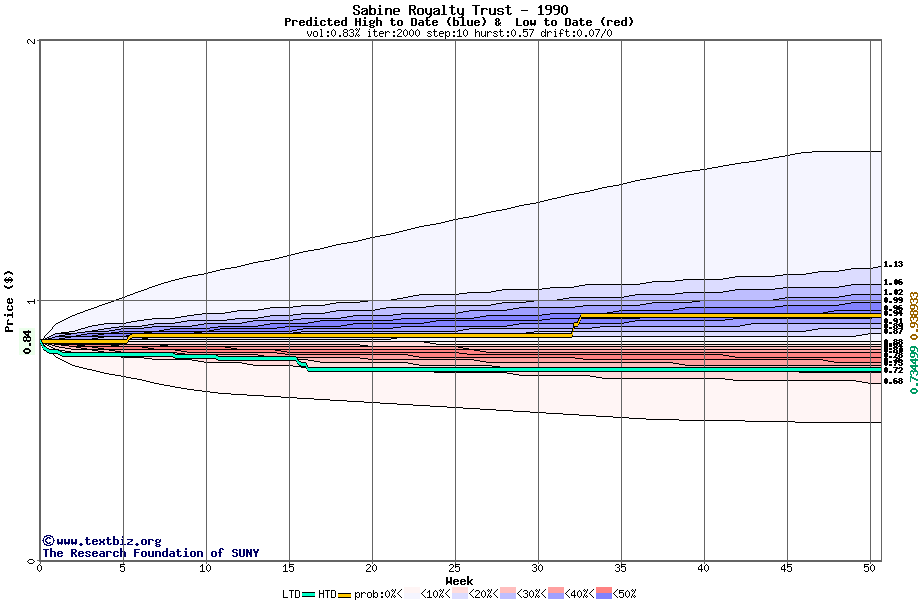Viewport: 920px width, 600px height.
Task: Click the '<50%' legend text
Action: (624, 594)
